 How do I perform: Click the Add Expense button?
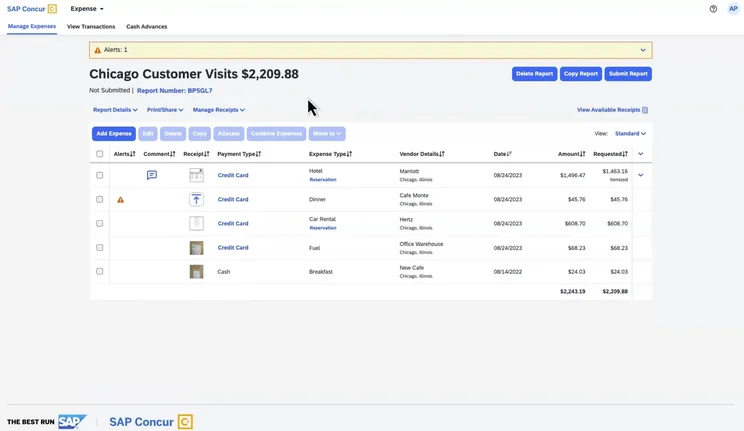[x=114, y=133]
